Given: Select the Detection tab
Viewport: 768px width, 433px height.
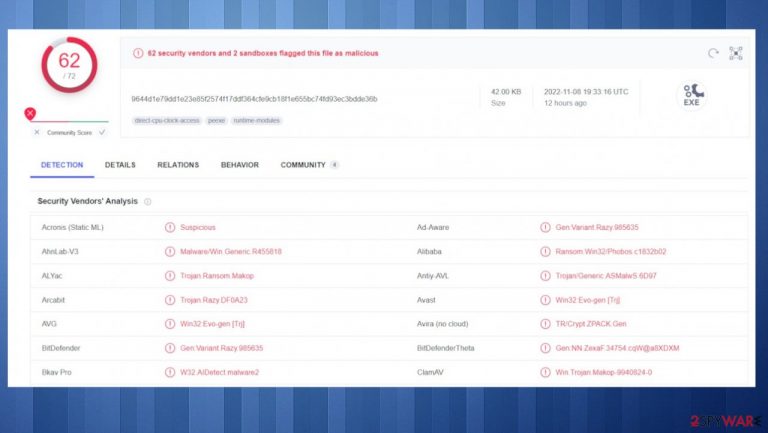Looking at the screenshot, I should 62,165.
